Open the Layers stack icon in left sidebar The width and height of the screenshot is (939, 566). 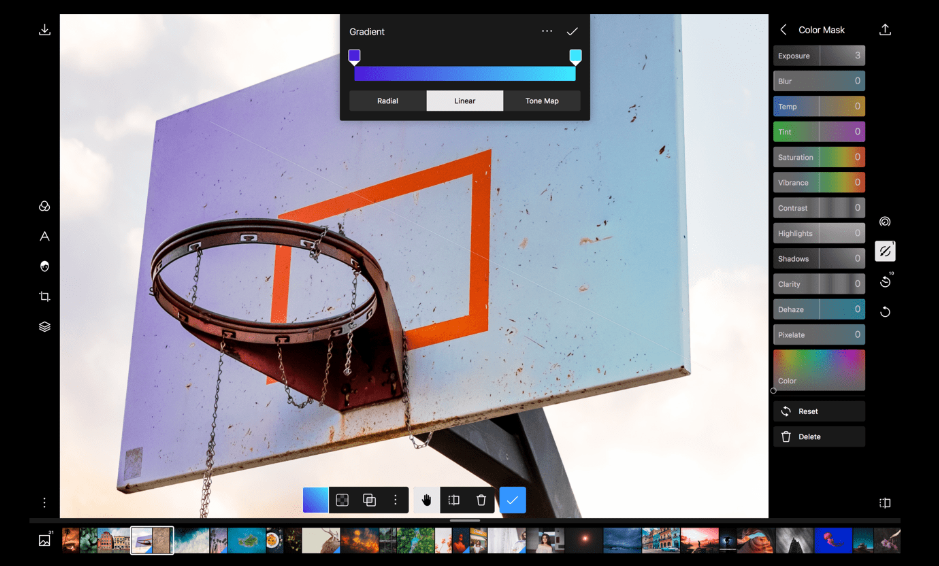pyautogui.click(x=44, y=326)
